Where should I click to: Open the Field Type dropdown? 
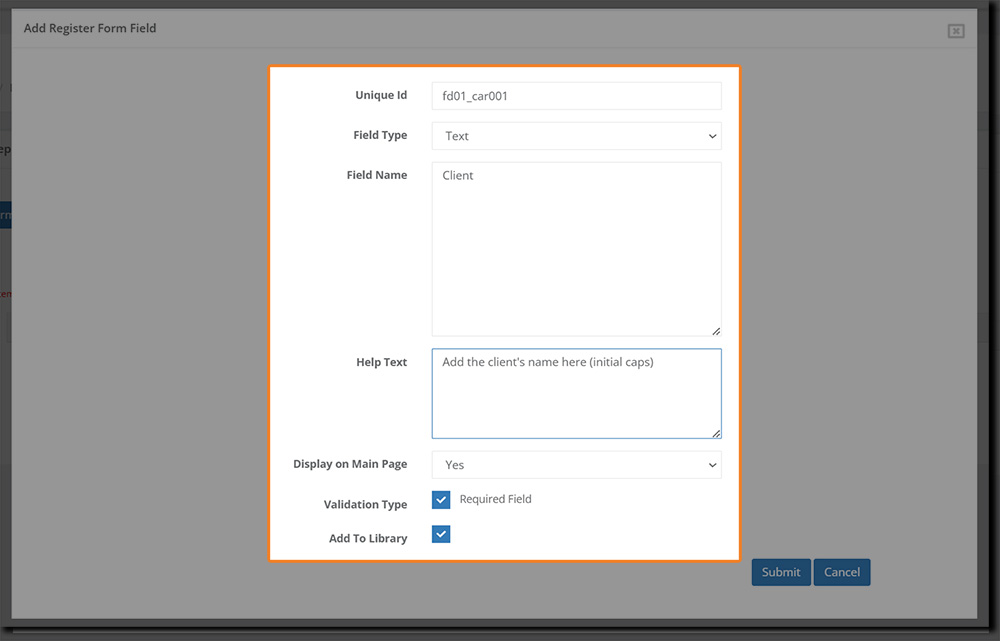coord(576,136)
